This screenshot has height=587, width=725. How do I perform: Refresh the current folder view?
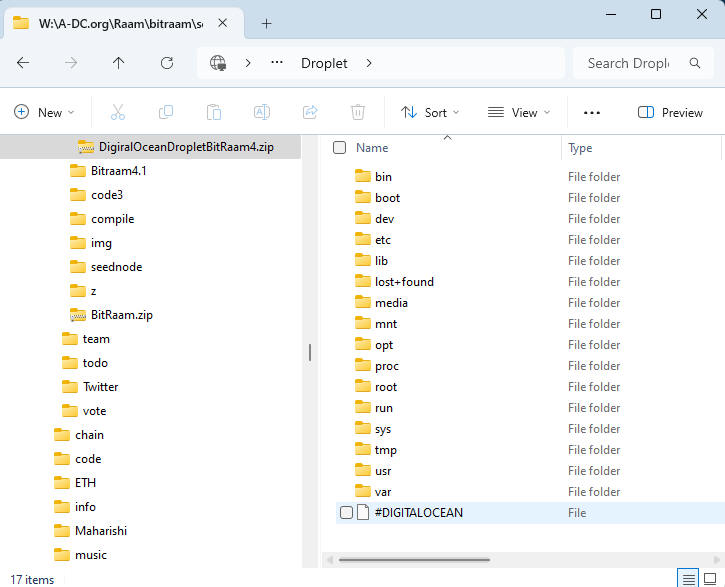pos(167,63)
